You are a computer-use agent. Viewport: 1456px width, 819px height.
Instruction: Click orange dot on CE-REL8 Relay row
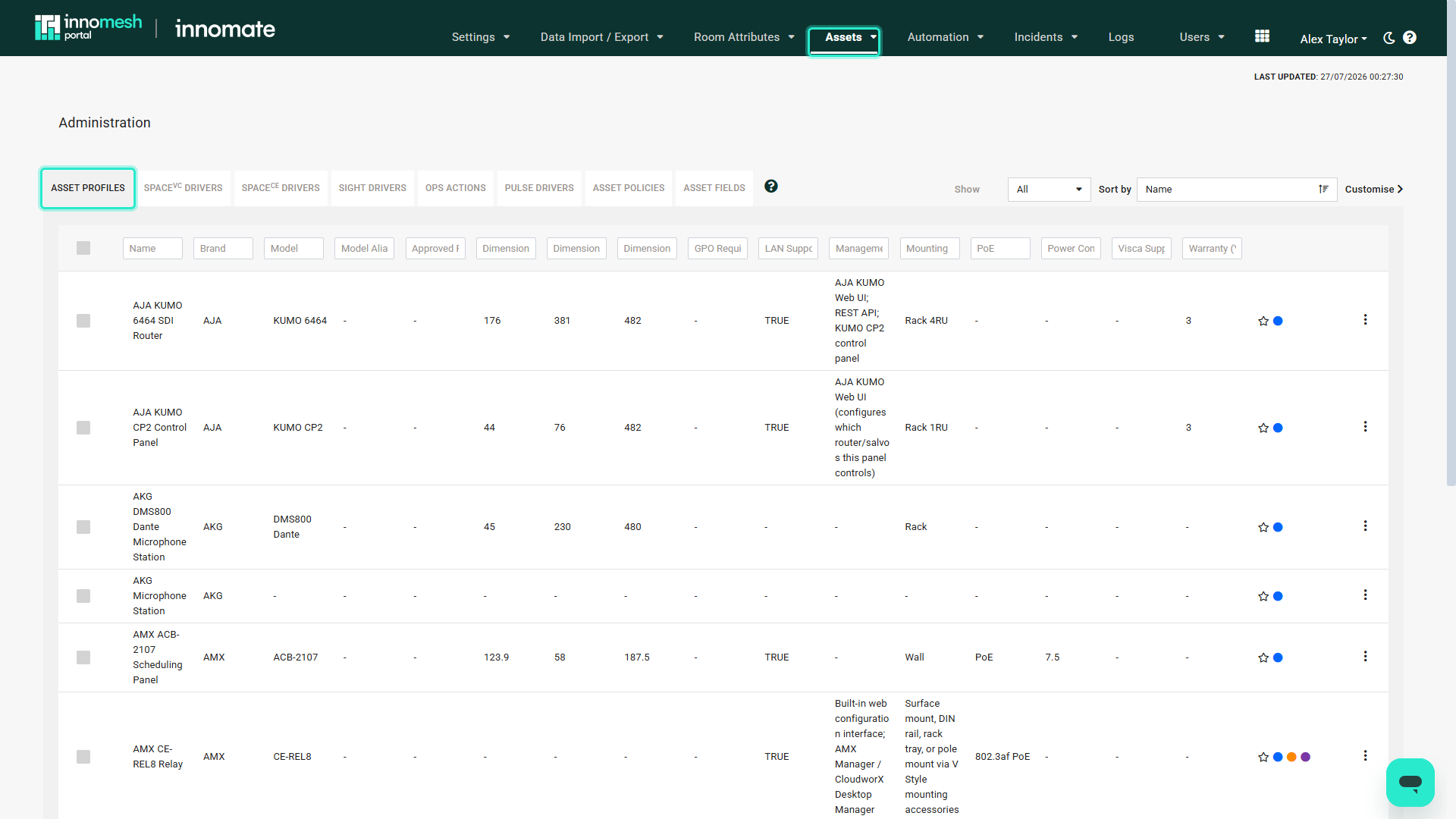(1291, 757)
